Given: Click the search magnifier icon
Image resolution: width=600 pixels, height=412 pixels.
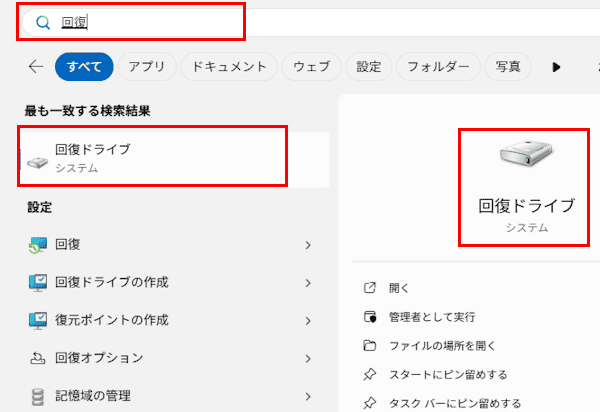Looking at the screenshot, I should pos(42,23).
